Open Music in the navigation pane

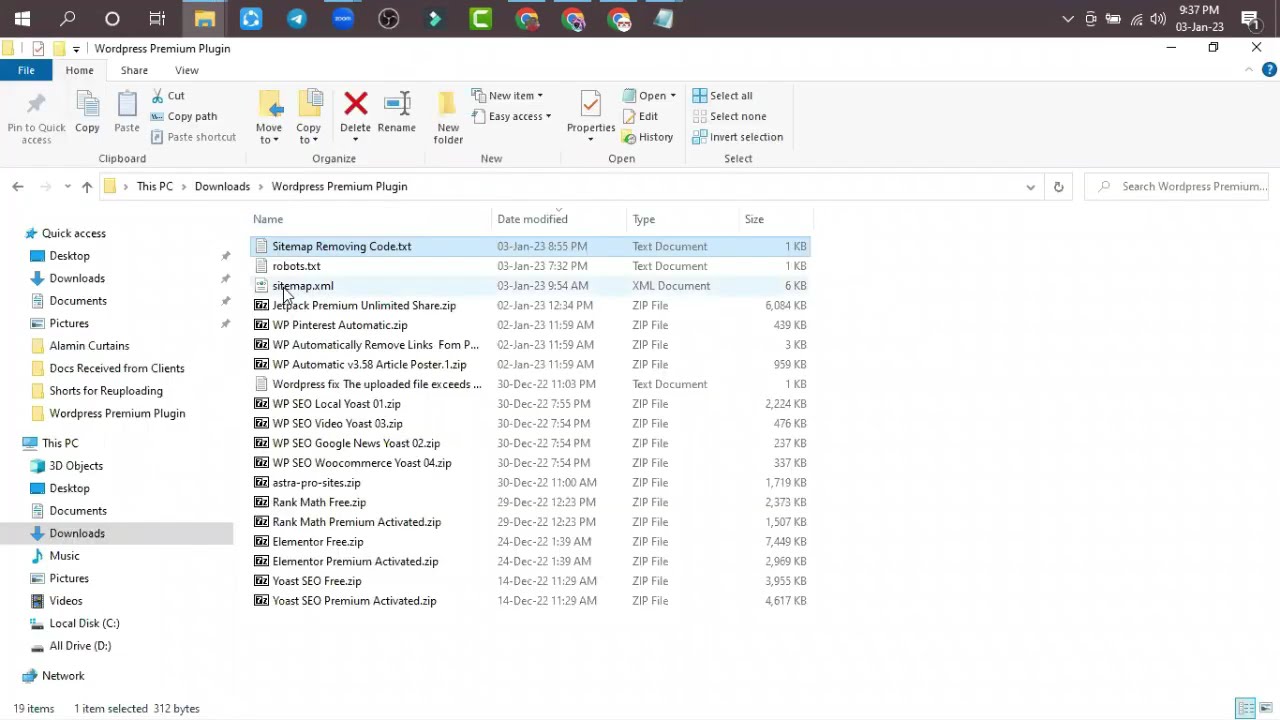coord(64,555)
